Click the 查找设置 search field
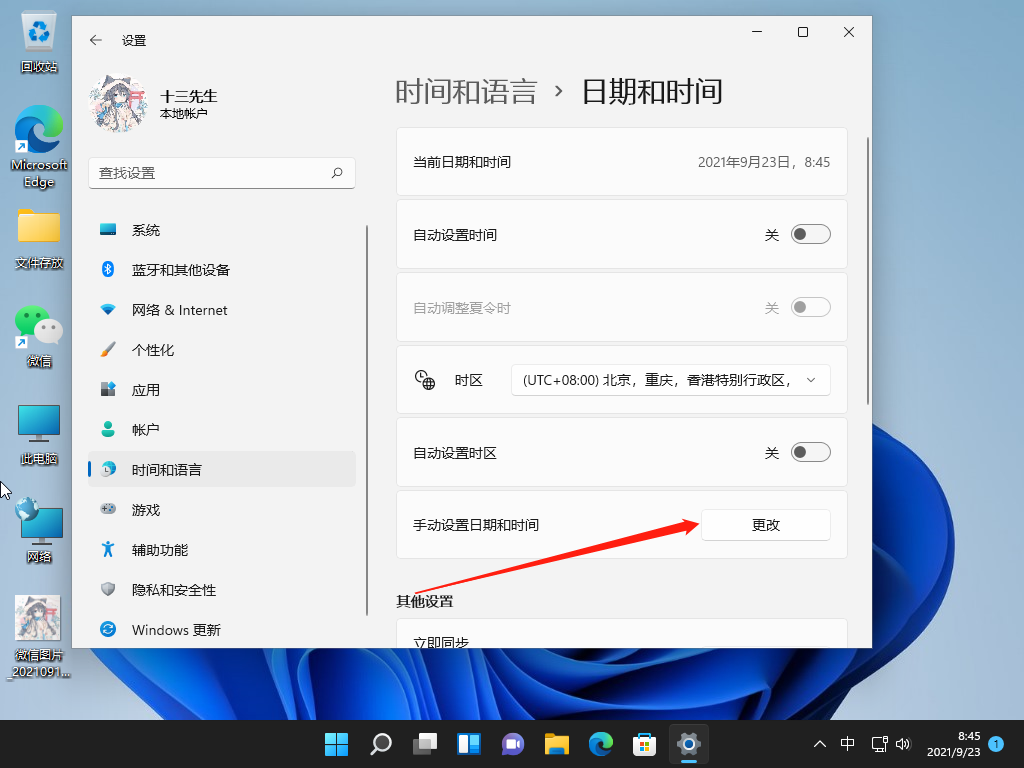This screenshot has width=1024, height=768. 210,173
